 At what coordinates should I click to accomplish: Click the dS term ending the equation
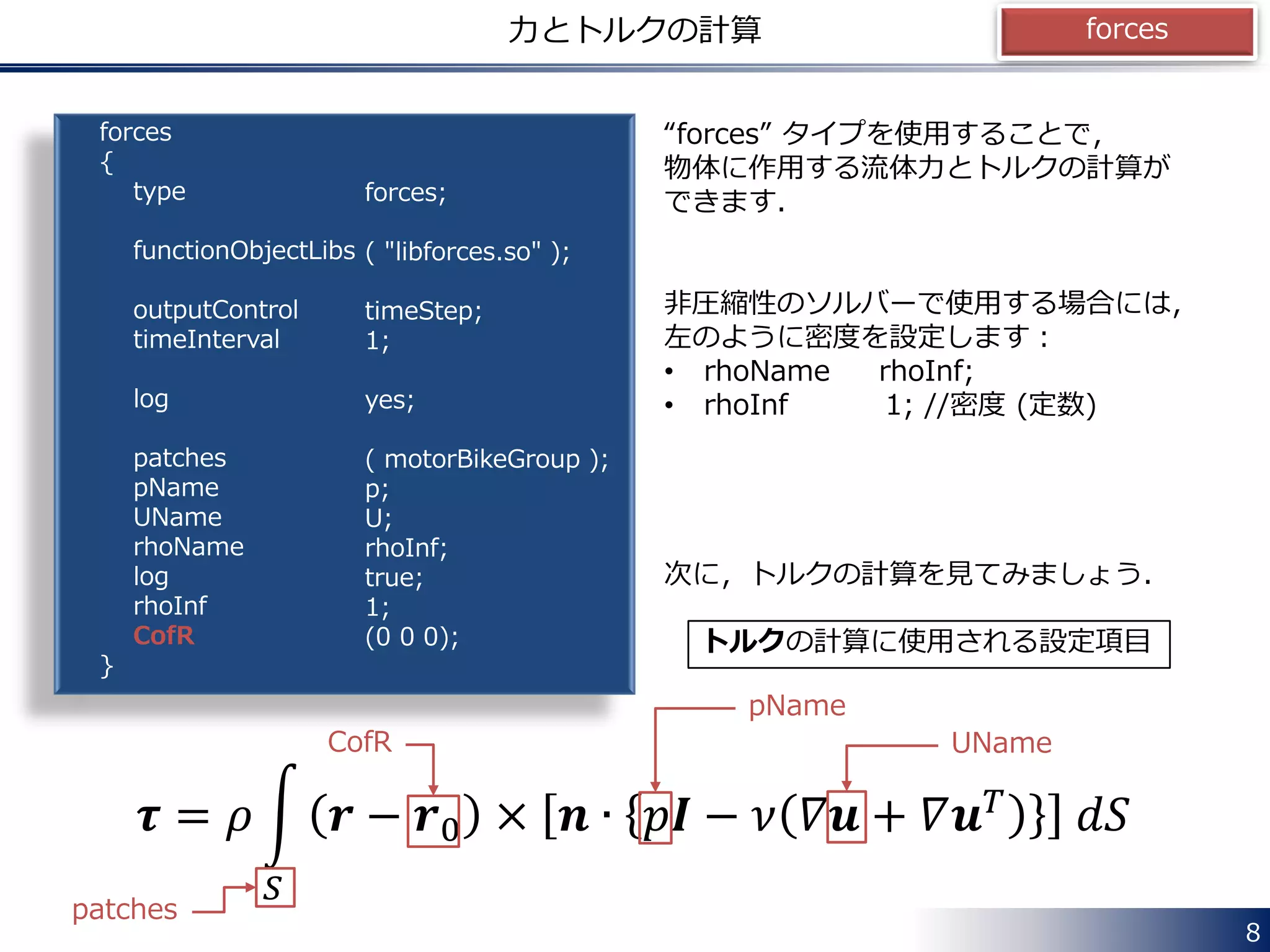(1103, 814)
